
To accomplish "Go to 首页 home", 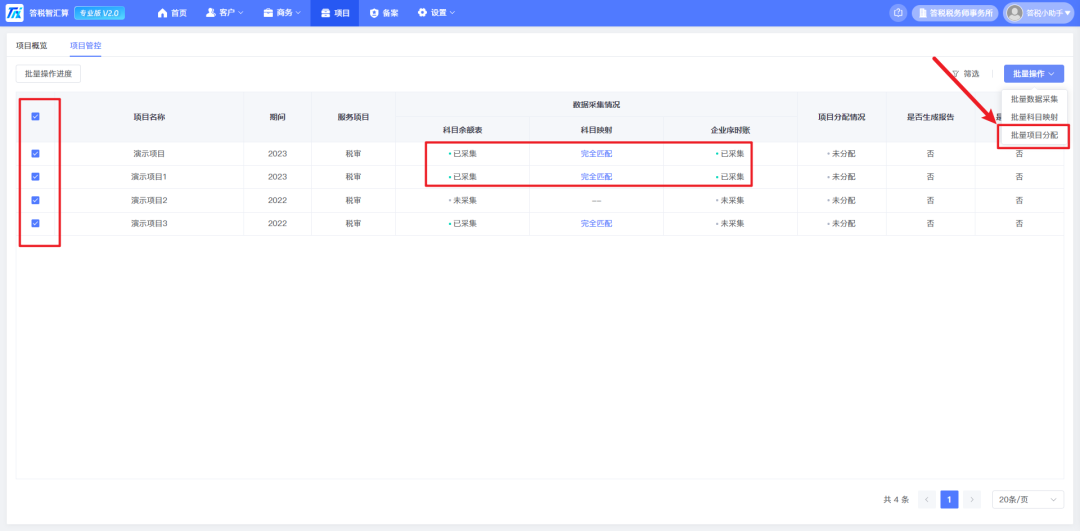I will [x=172, y=12].
